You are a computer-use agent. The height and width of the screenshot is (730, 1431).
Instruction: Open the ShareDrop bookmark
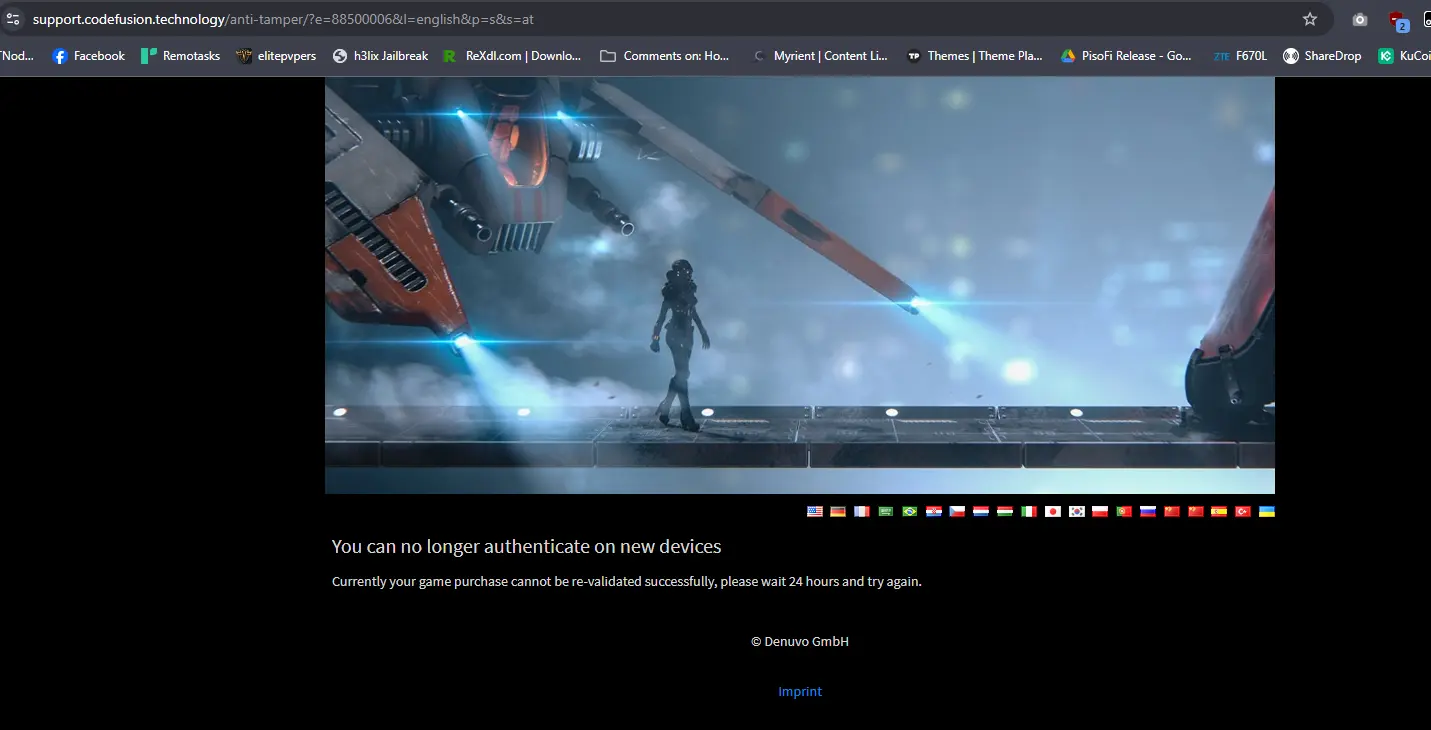[1322, 56]
